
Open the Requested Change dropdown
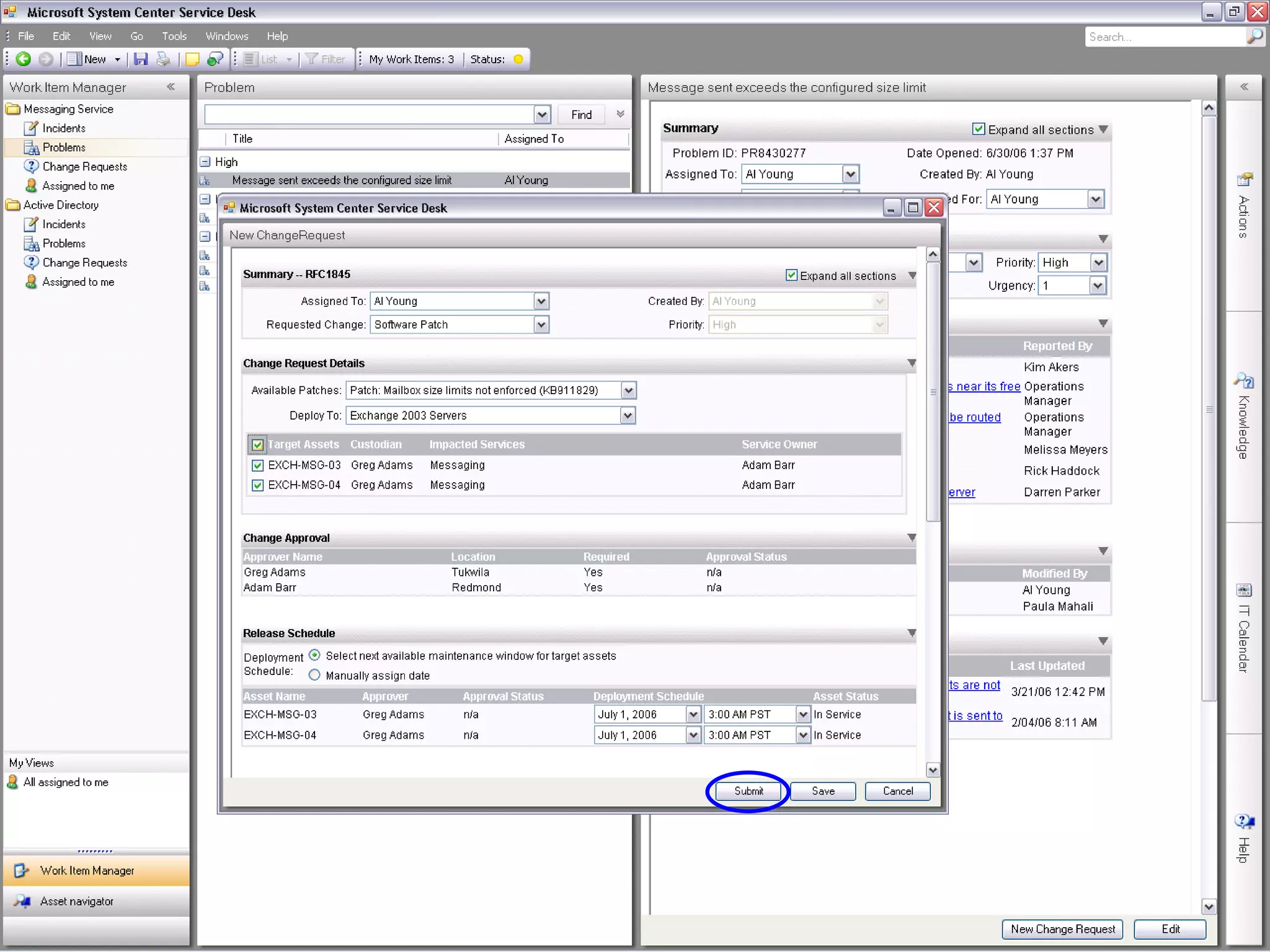tap(541, 325)
